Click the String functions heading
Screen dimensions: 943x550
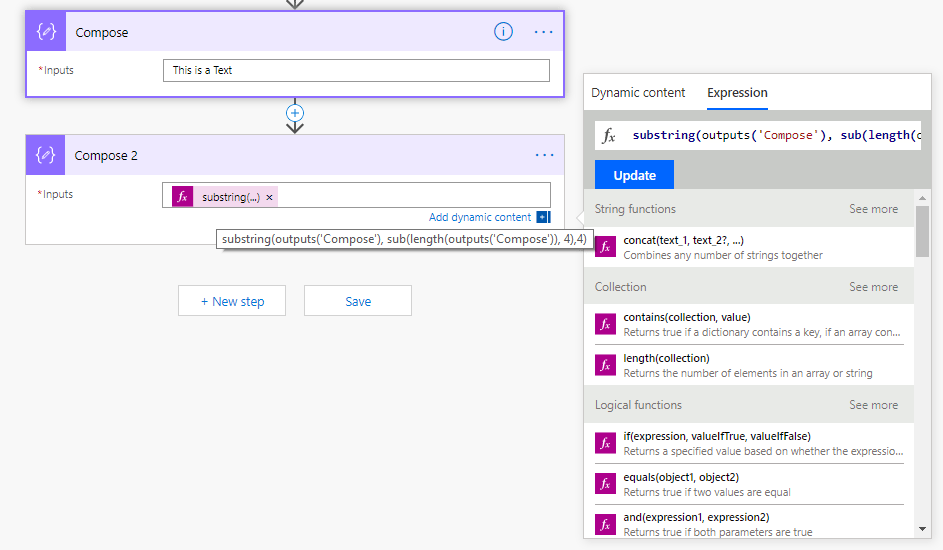(x=635, y=209)
